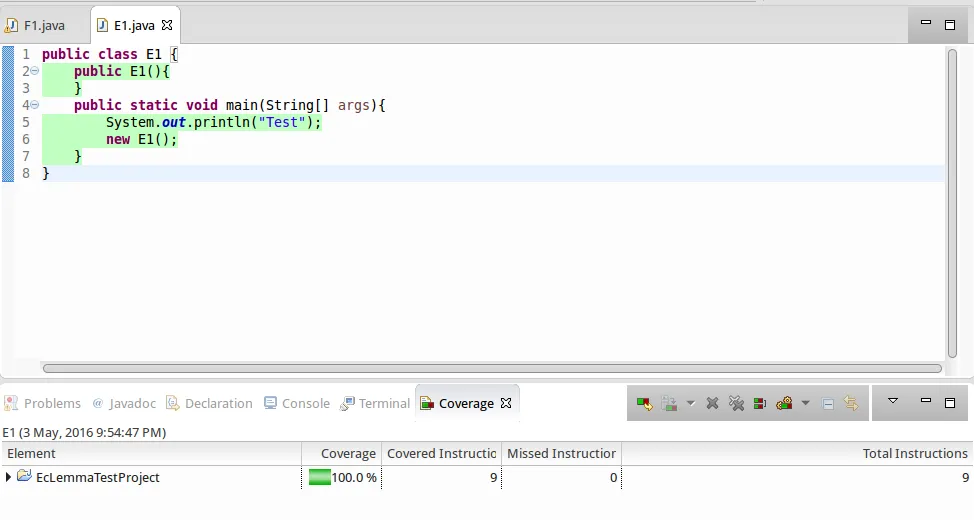Screen dimensions: 974x520
Task: Click Merge Sessions icon
Action: [760, 404]
